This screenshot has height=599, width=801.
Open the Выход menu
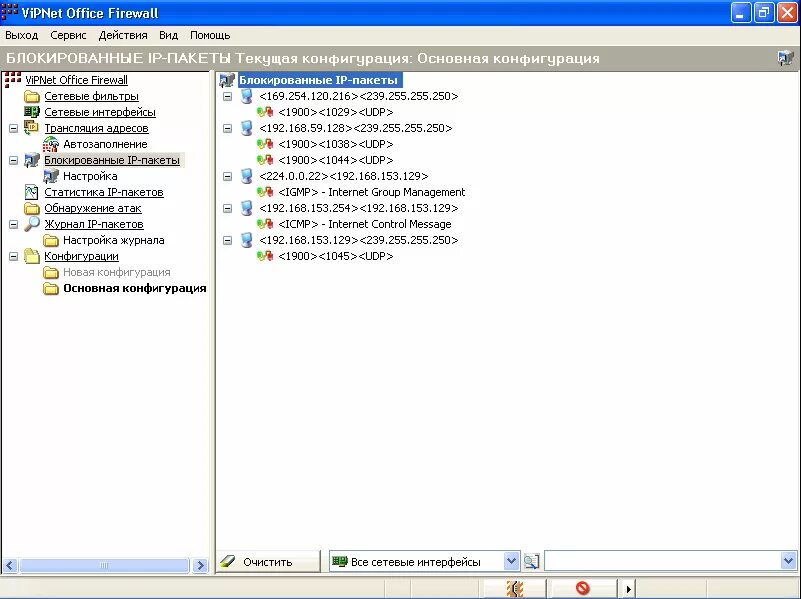click(x=21, y=35)
